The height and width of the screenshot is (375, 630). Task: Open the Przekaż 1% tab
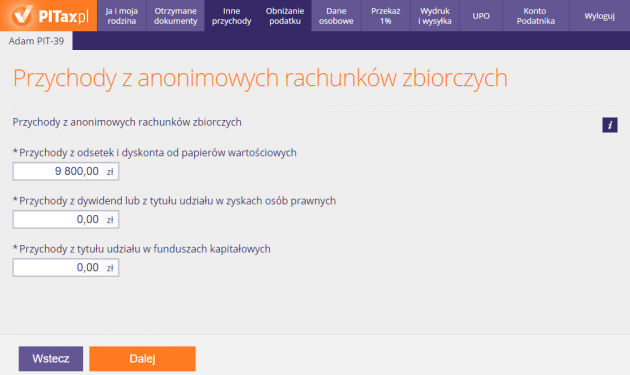click(x=386, y=16)
